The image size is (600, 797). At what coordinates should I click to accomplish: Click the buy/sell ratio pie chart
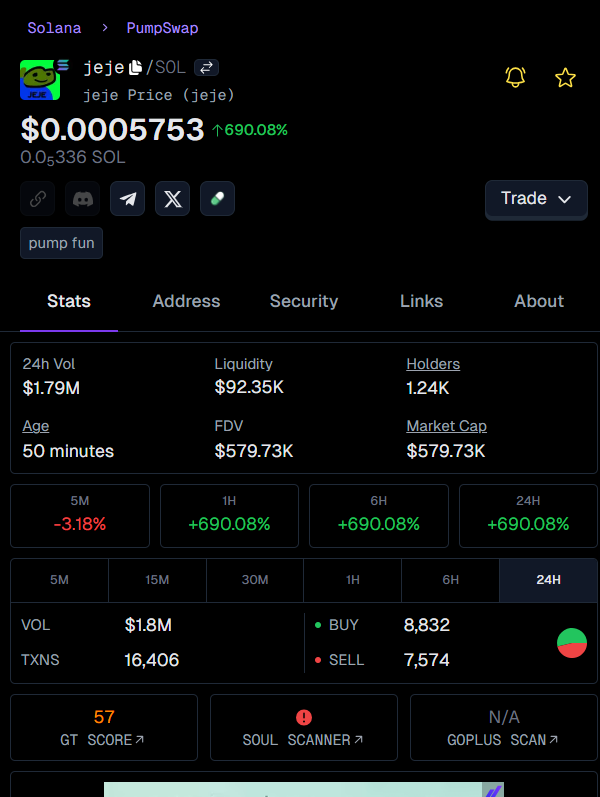(572, 643)
